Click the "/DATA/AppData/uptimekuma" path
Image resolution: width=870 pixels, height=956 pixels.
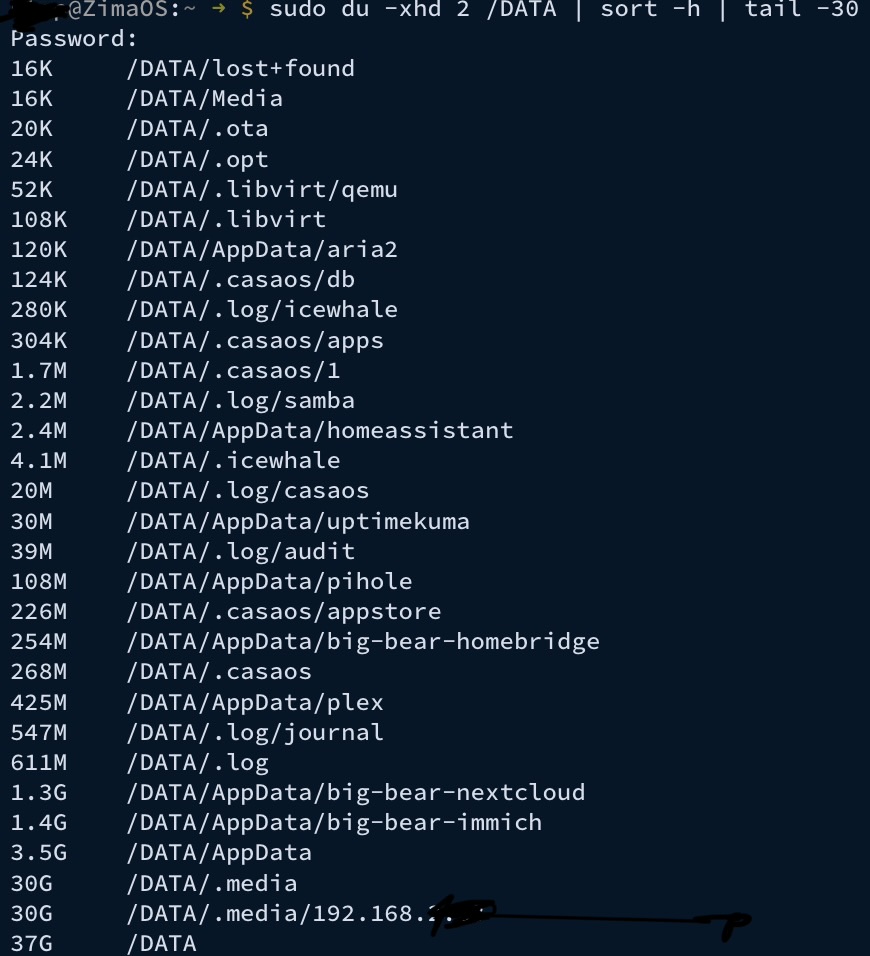298,522
